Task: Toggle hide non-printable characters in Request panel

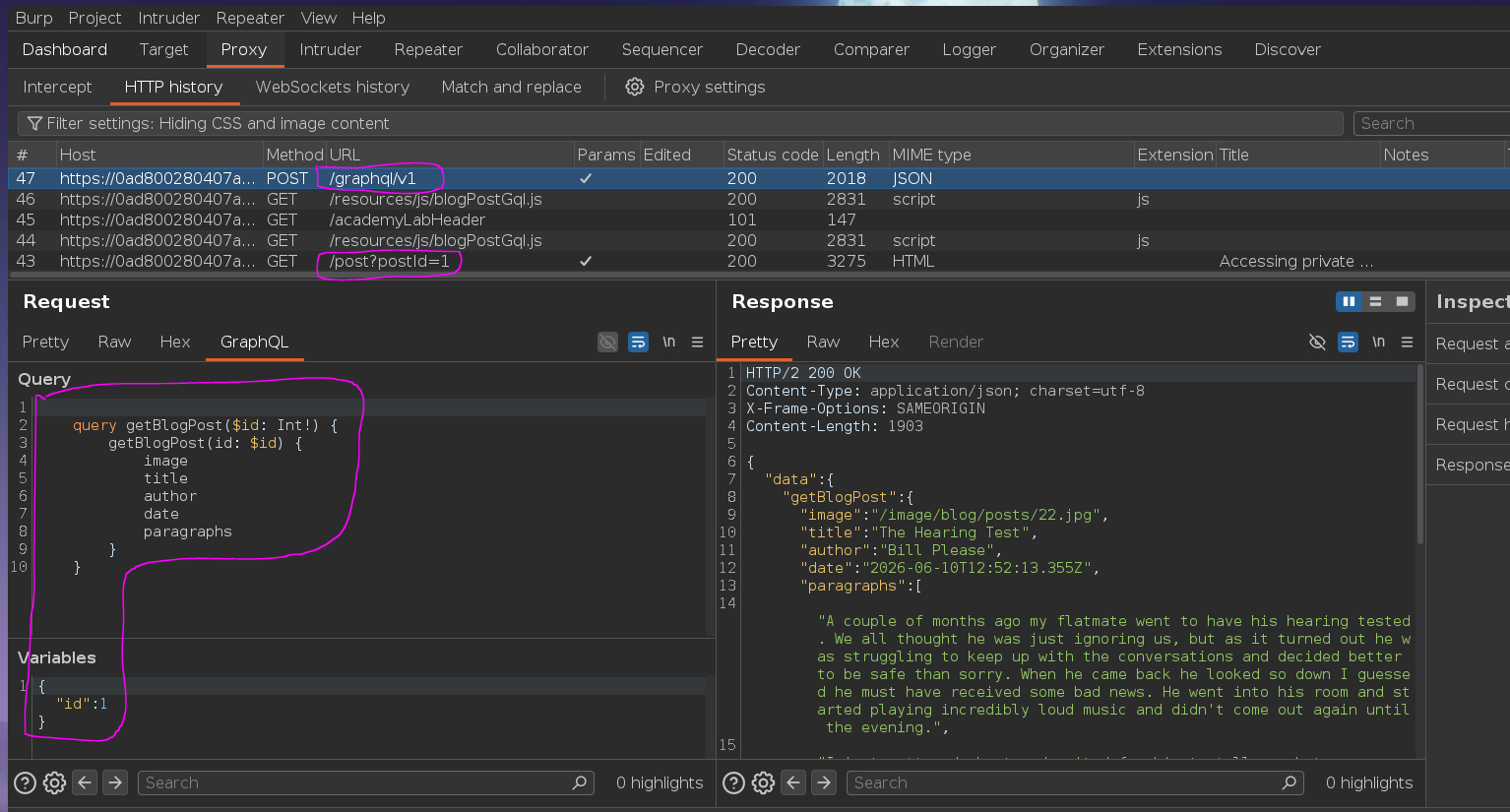Action: pos(608,342)
